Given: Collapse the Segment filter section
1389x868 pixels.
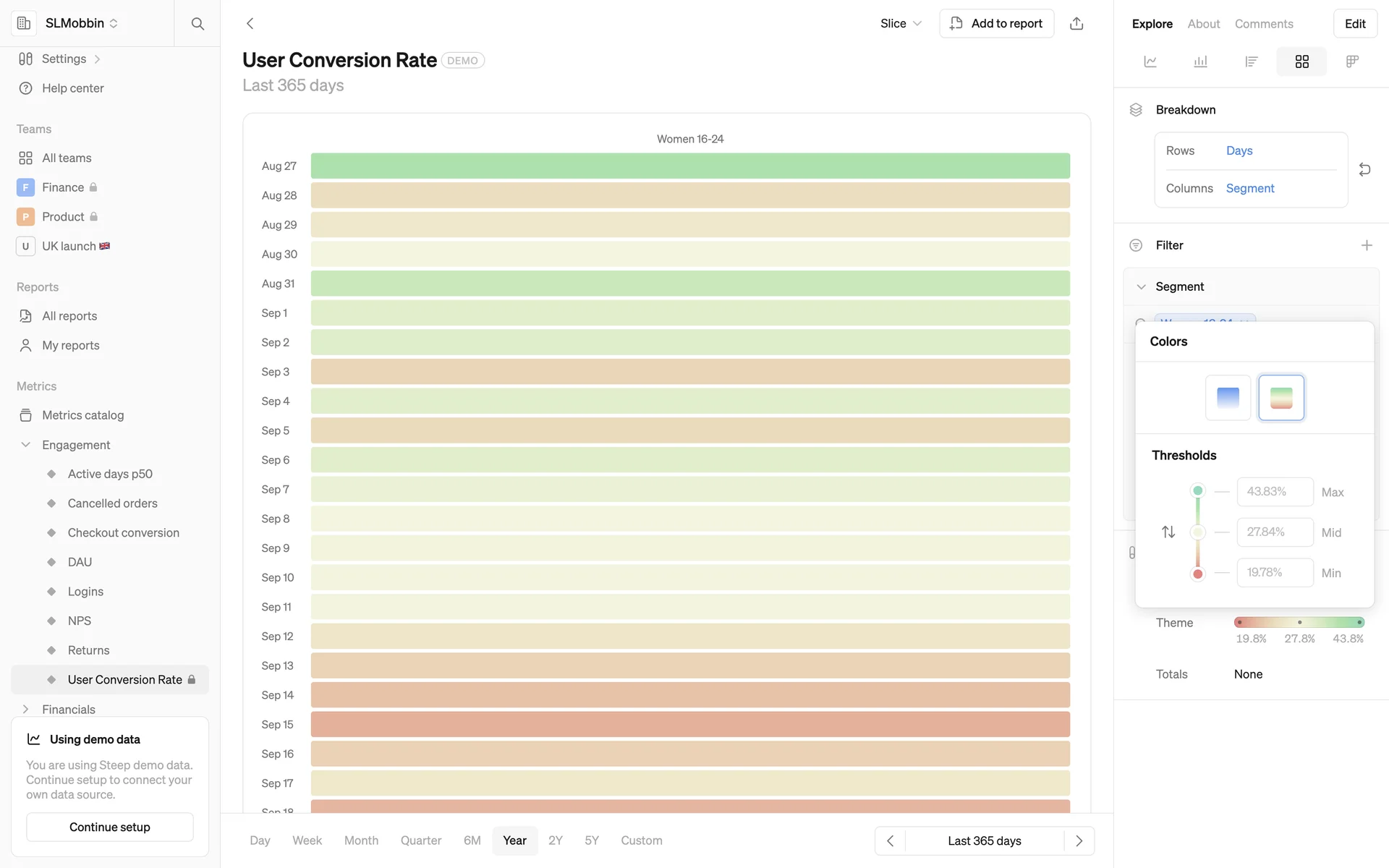Looking at the screenshot, I should 1141,287.
